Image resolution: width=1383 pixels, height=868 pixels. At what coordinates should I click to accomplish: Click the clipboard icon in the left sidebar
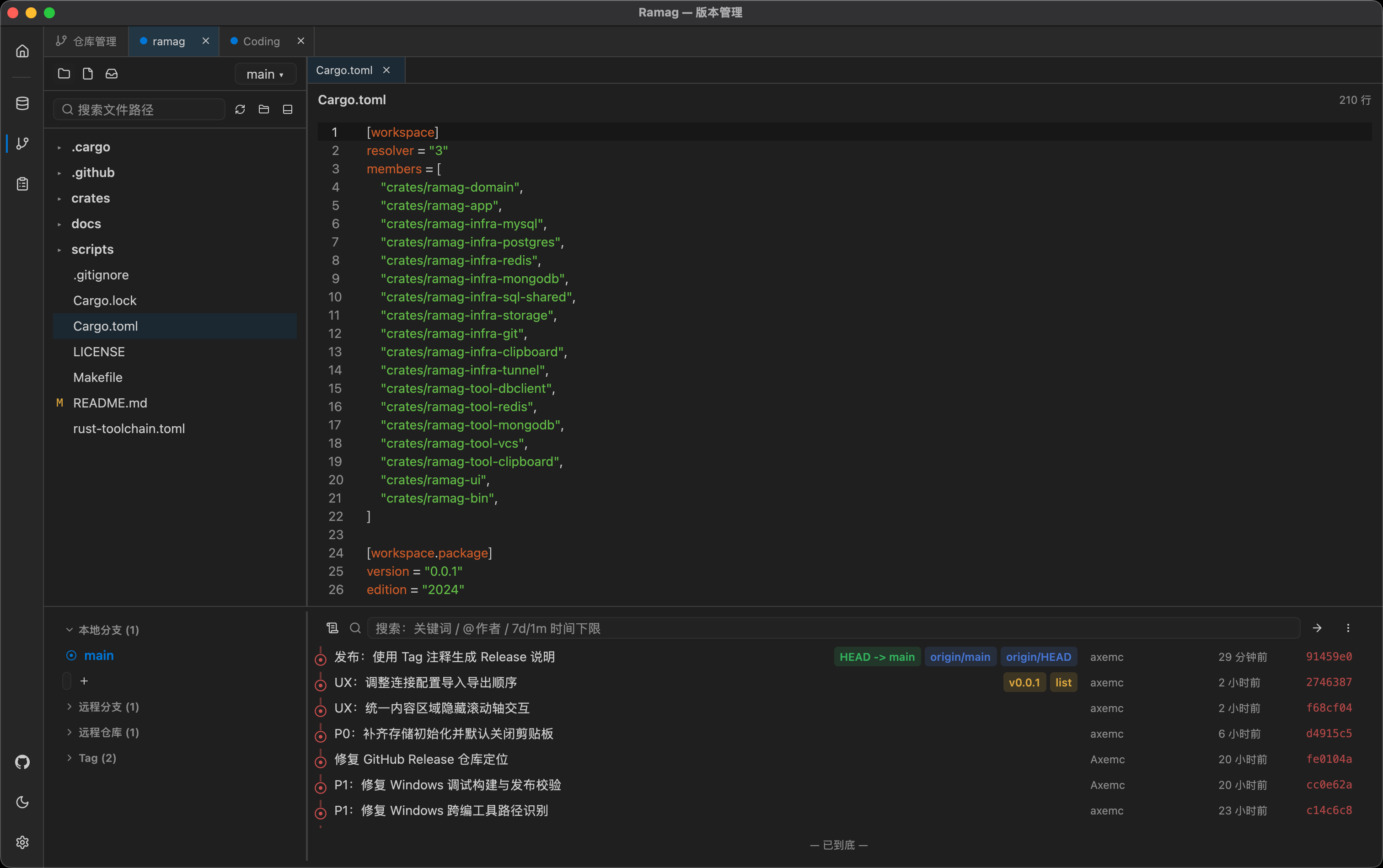point(22,184)
